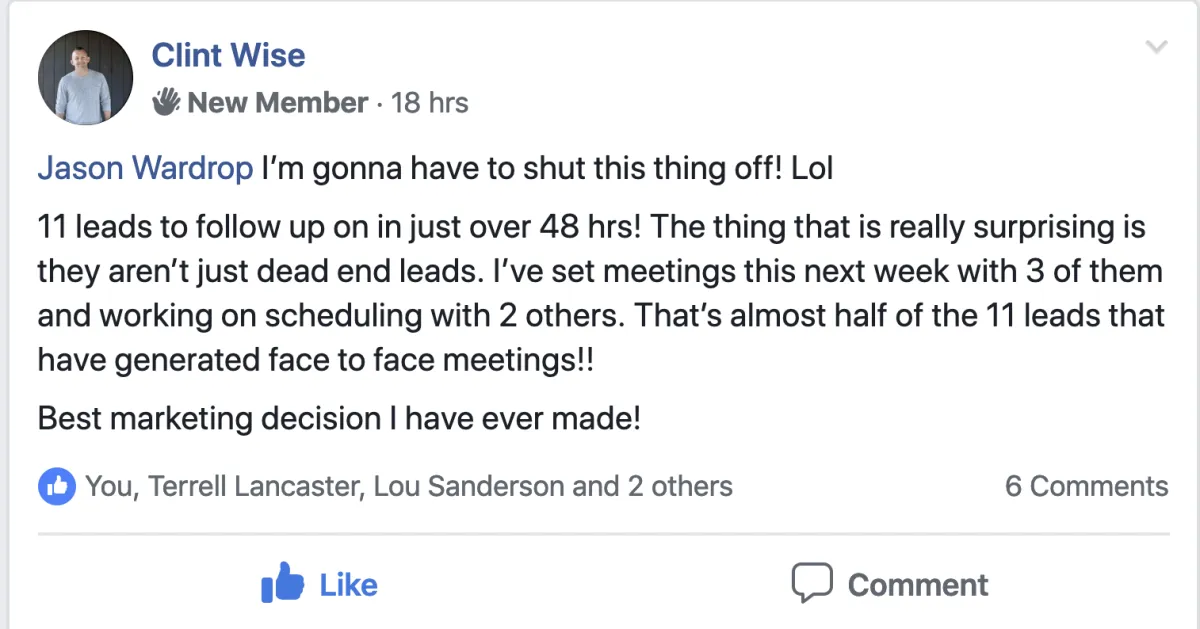Open the post's "18 hrs" timestamp

tap(430, 103)
